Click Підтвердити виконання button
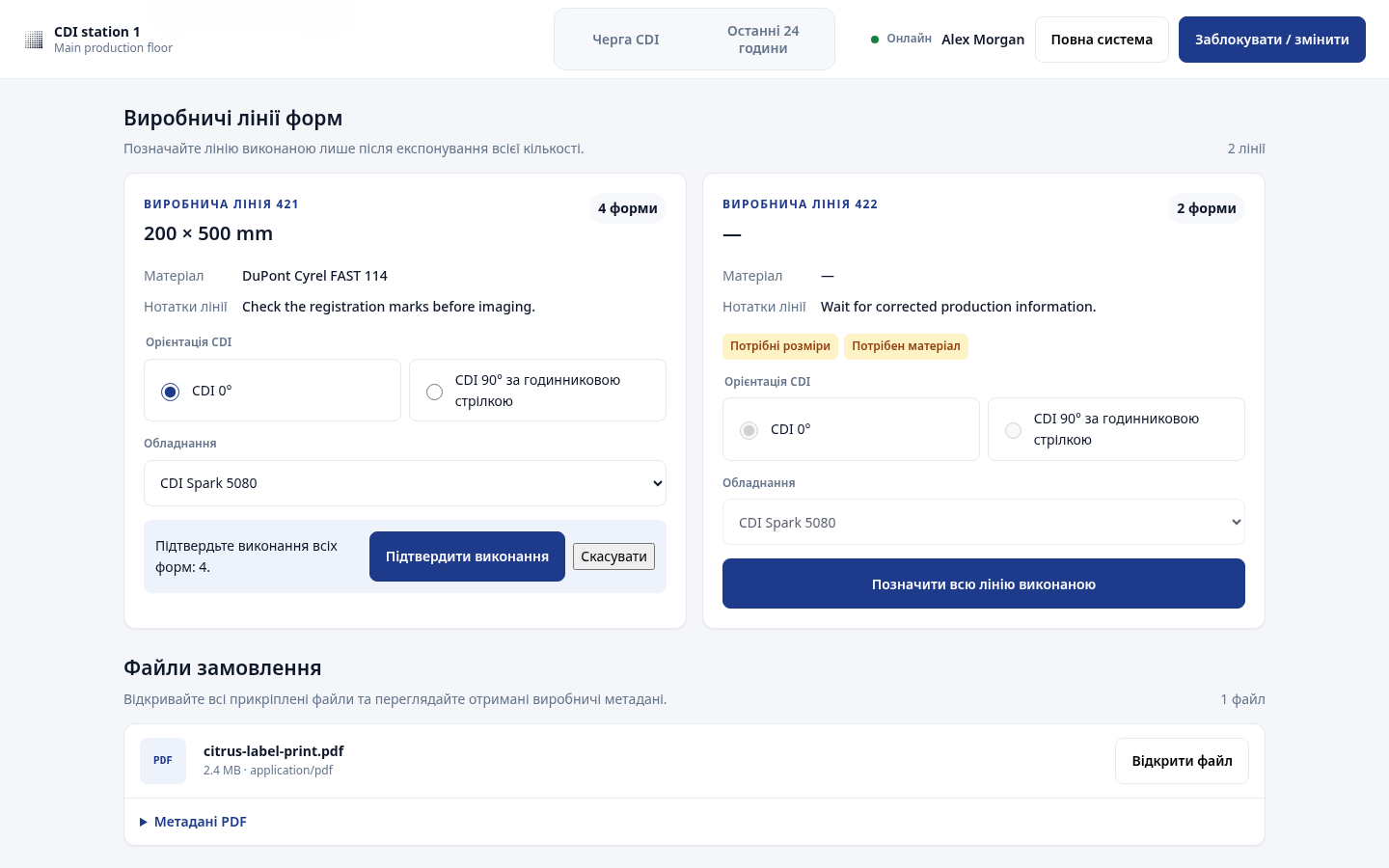 point(467,556)
